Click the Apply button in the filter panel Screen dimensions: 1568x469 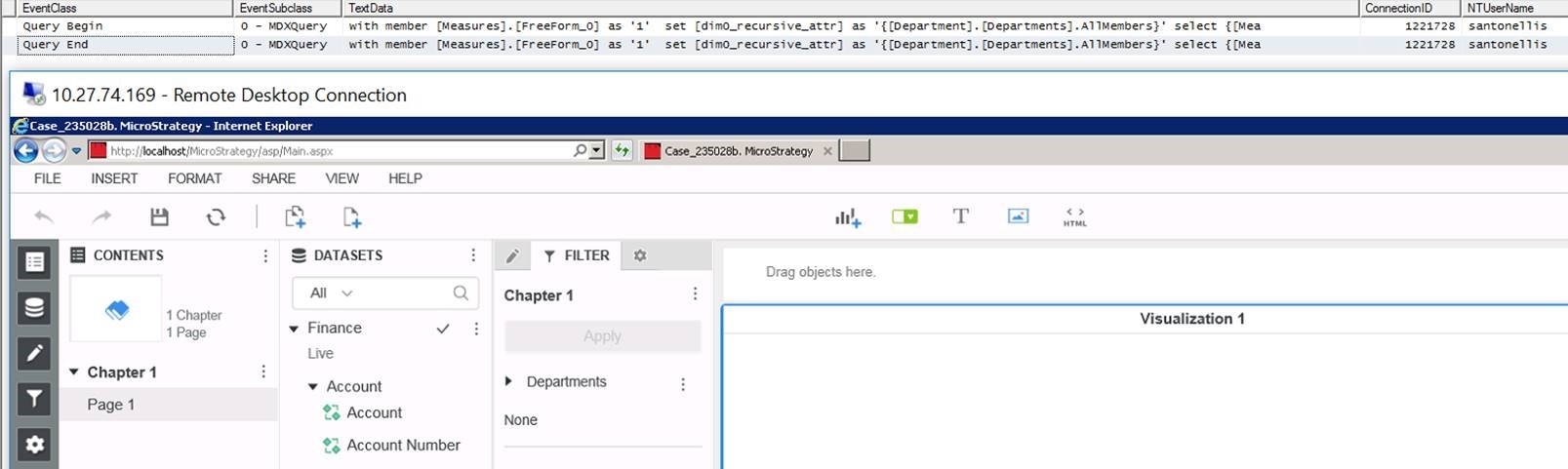click(x=602, y=335)
